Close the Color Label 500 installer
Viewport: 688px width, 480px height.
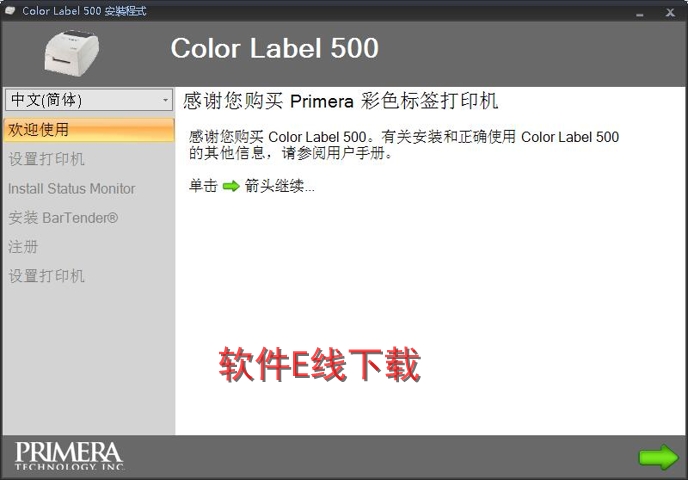tap(669, 11)
